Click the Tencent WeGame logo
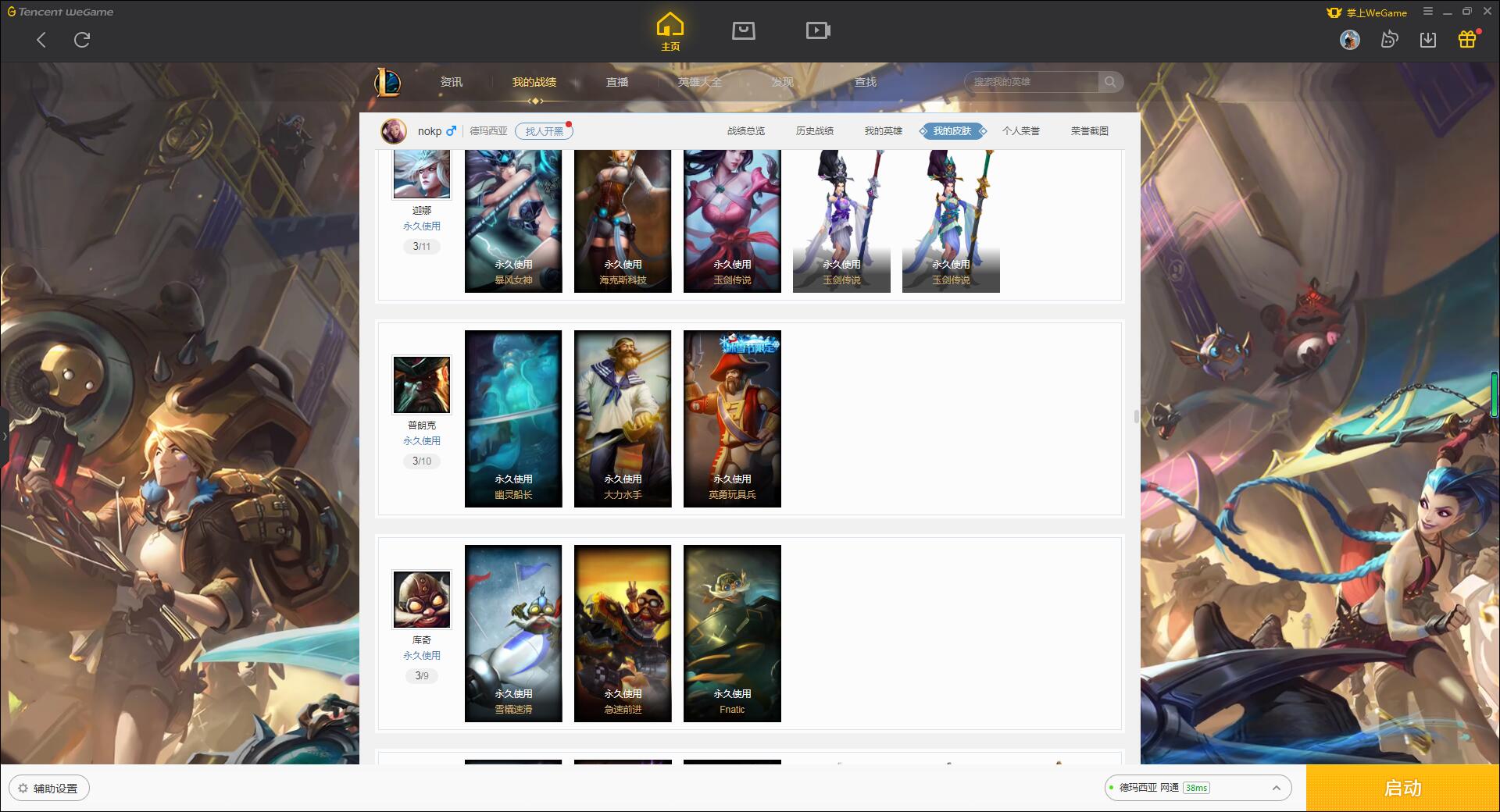 coord(60,12)
